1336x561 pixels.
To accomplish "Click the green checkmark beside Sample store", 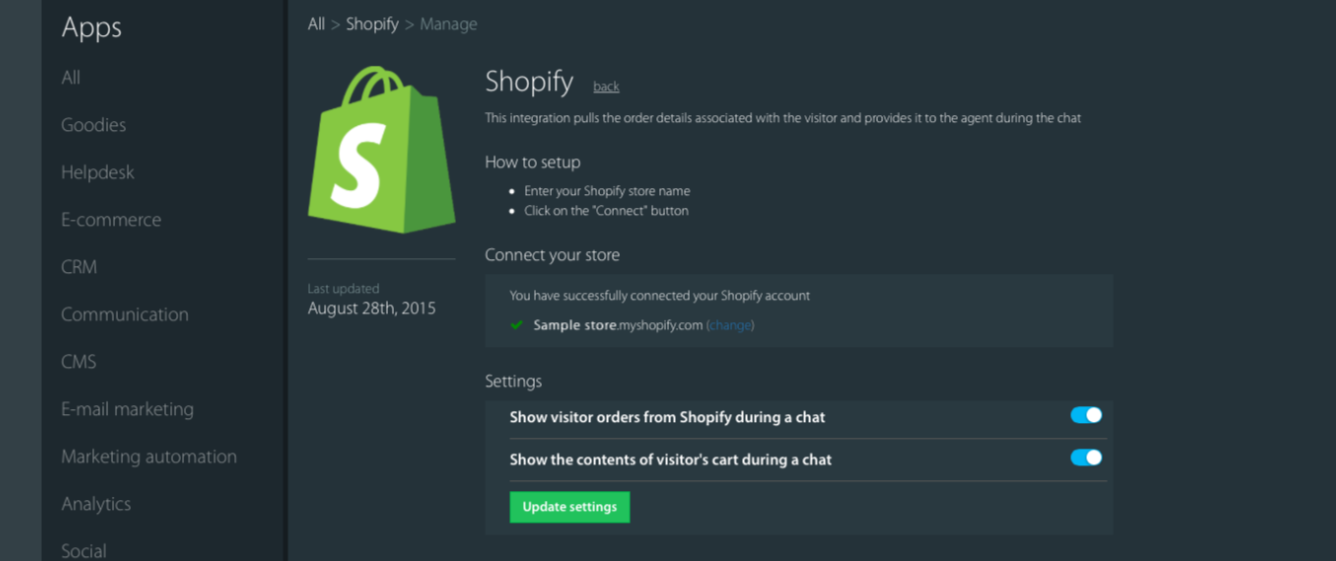I will pos(517,325).
